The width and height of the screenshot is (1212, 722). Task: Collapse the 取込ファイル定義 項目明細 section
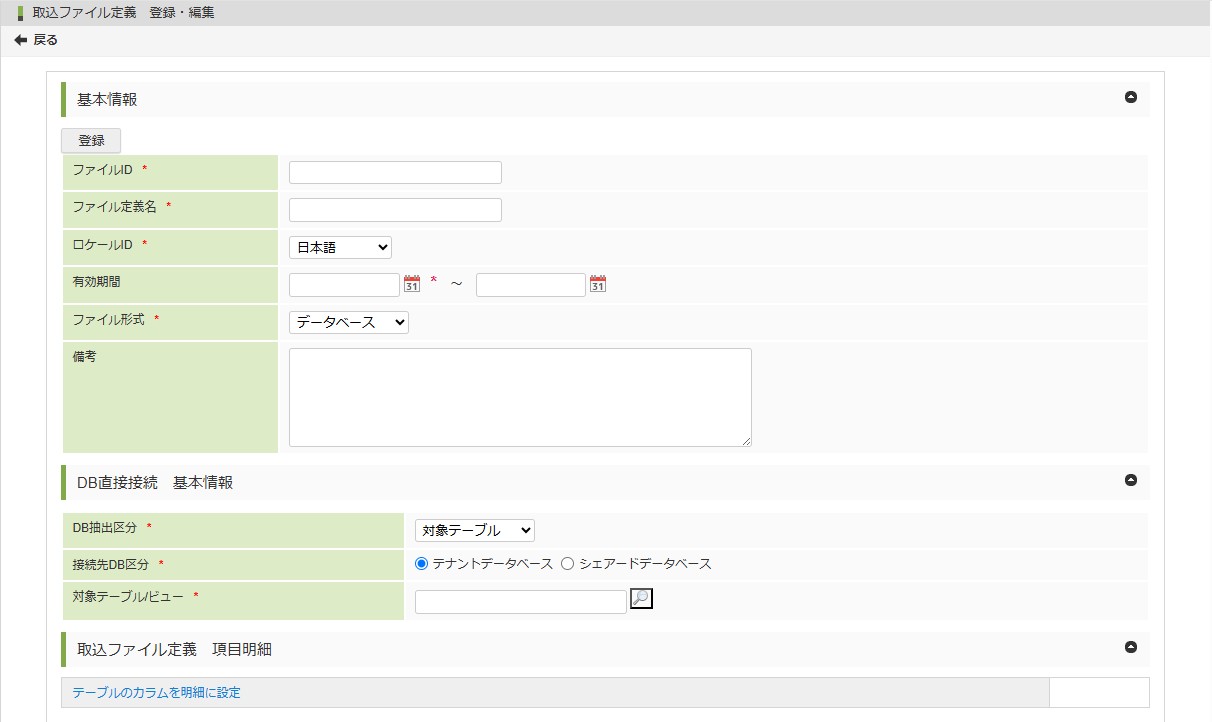coord(1131,647)
